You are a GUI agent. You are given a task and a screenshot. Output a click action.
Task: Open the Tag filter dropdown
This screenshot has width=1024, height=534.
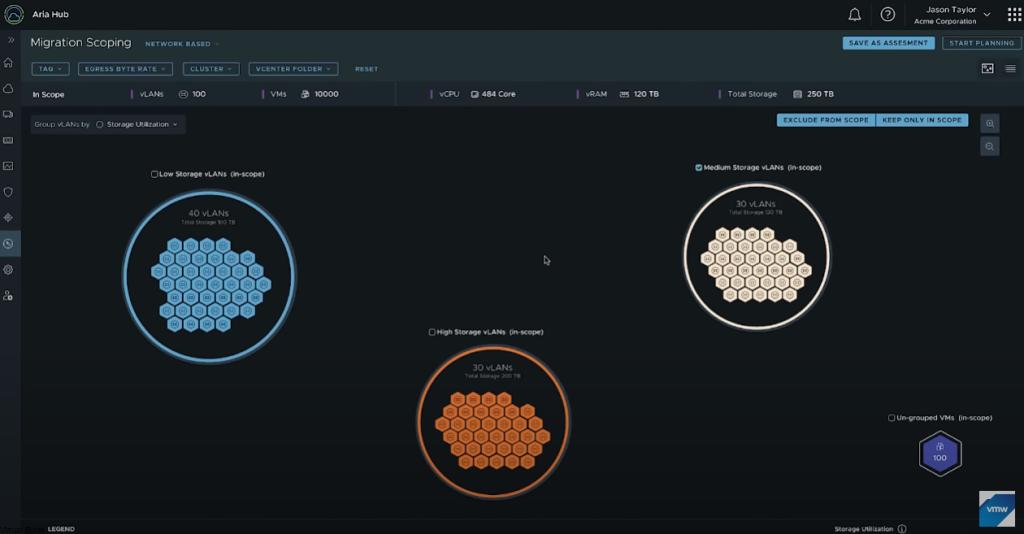[x=50, y=69]
